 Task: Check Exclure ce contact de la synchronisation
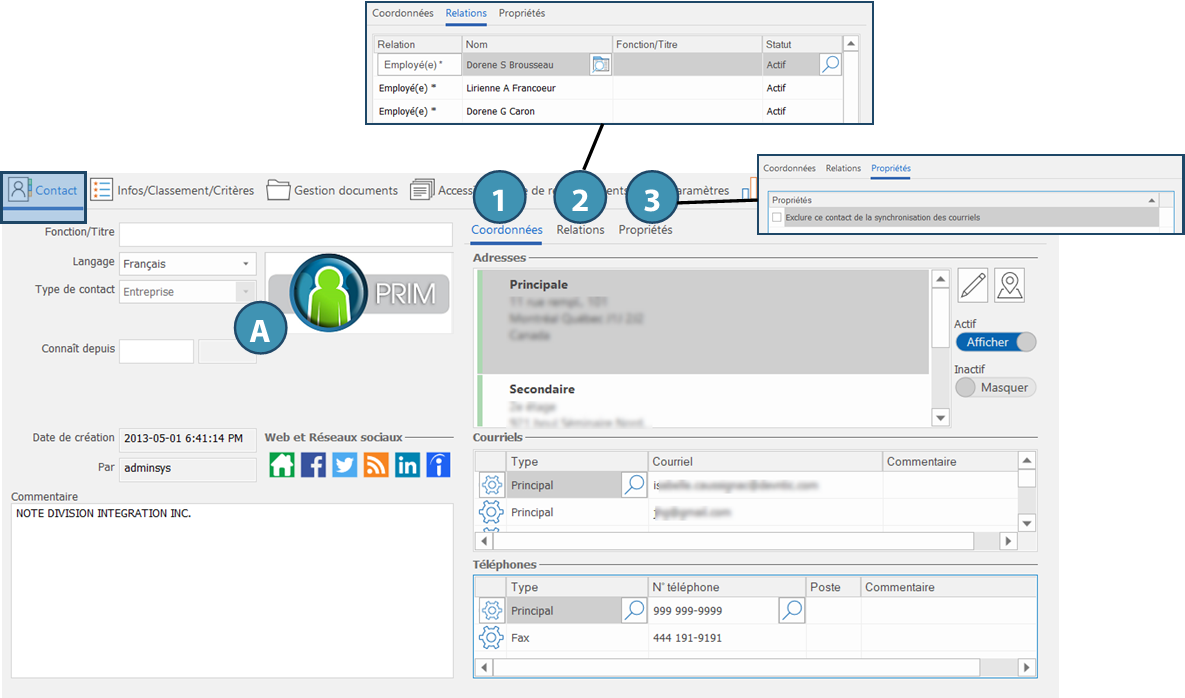point(777,217)
